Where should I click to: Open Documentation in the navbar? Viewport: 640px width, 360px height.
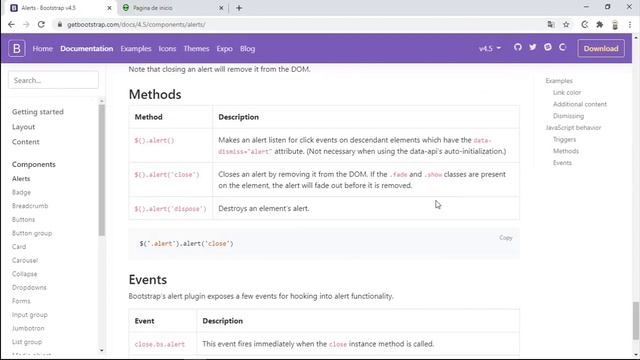coord(87,49)
